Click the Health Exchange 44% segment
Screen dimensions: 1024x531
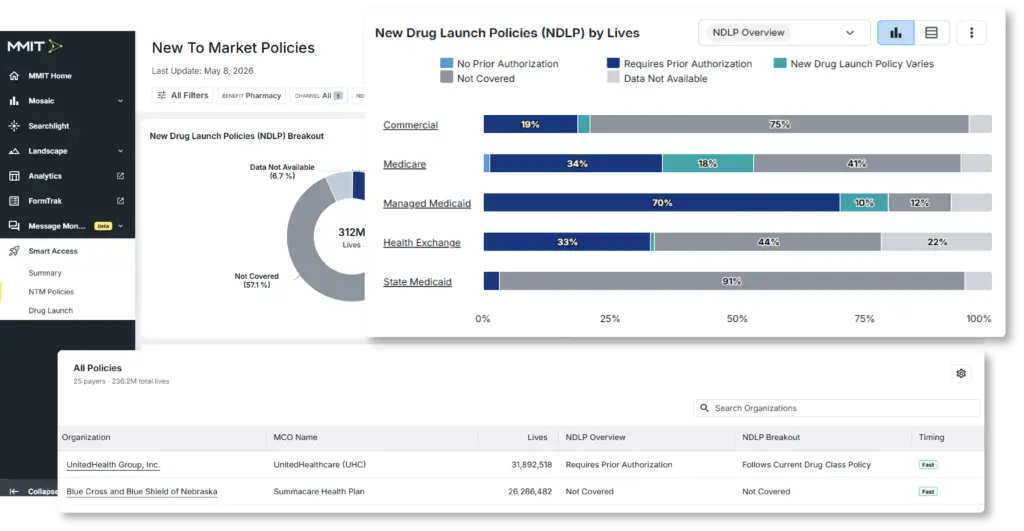[x=768, y=242]
